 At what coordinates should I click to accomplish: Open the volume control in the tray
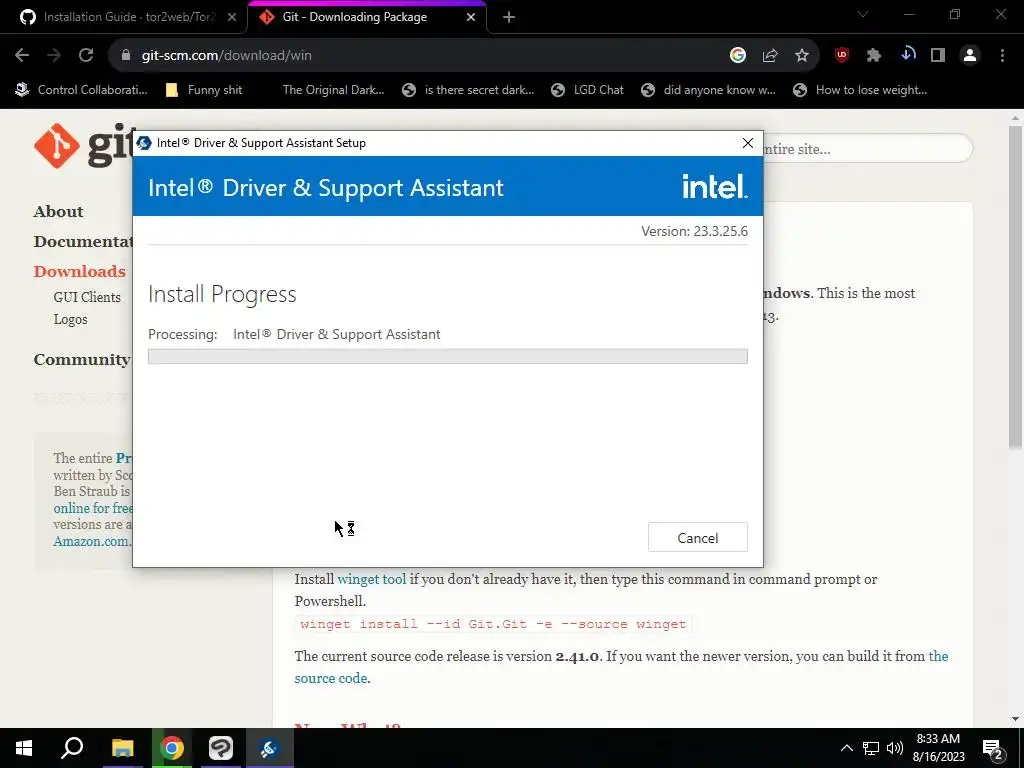895,748
